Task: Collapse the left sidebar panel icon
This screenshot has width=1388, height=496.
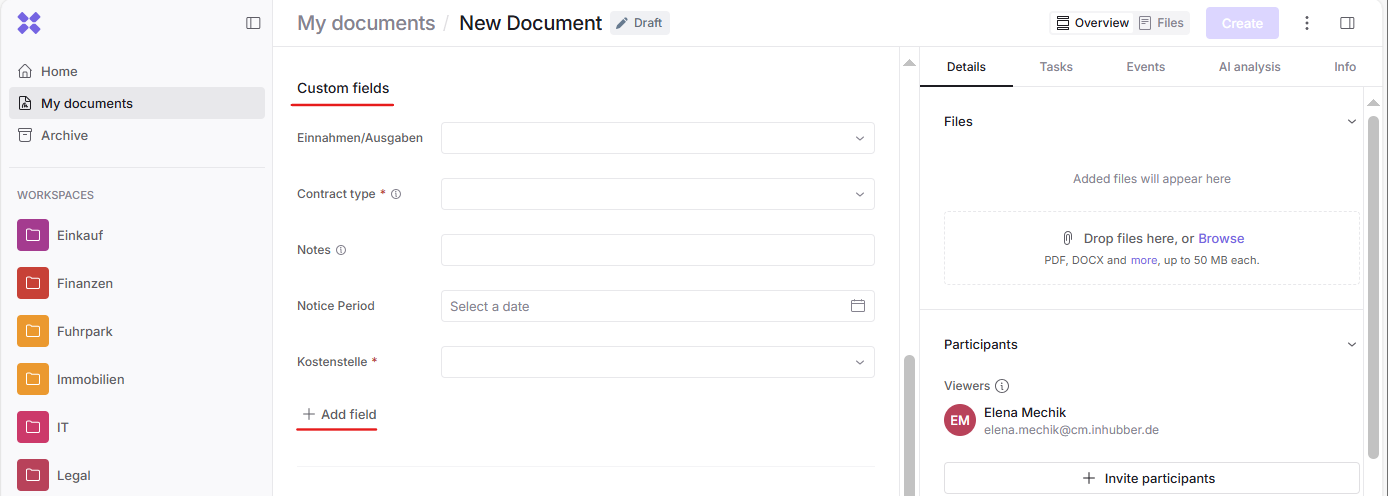Action: (x=253, y=23)
